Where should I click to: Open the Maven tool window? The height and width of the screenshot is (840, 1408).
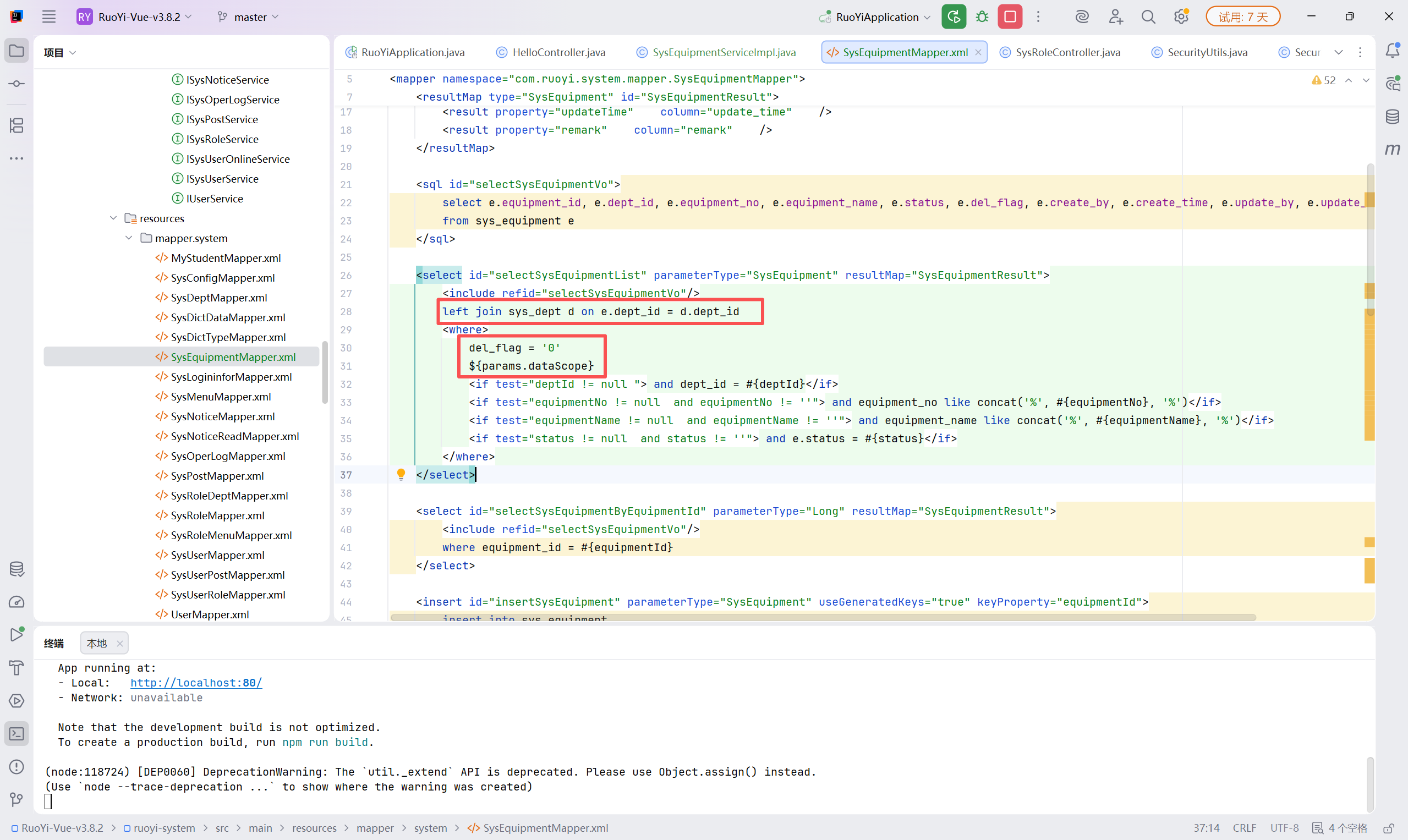(1393, 150)
